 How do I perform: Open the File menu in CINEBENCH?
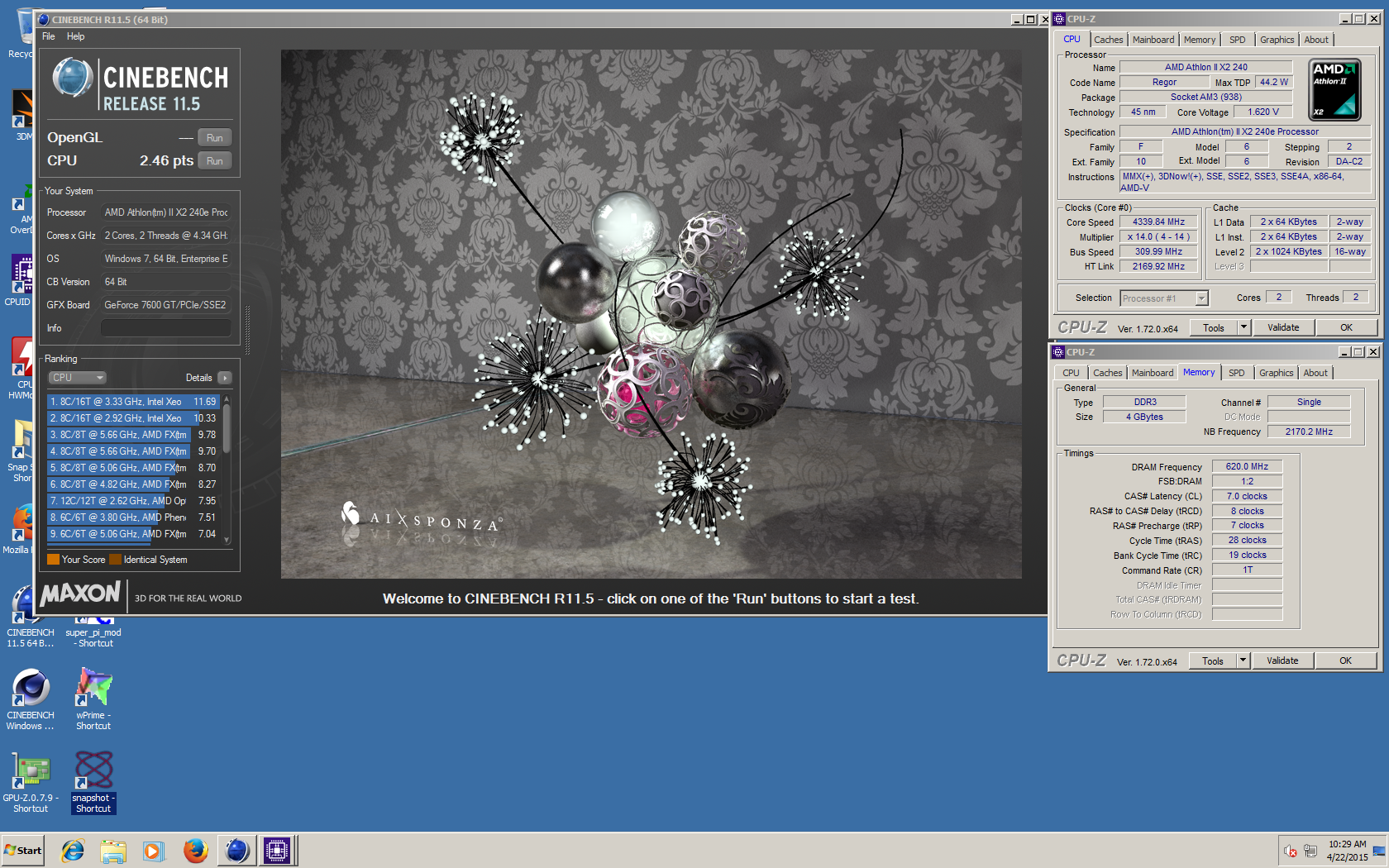(49, 36)
